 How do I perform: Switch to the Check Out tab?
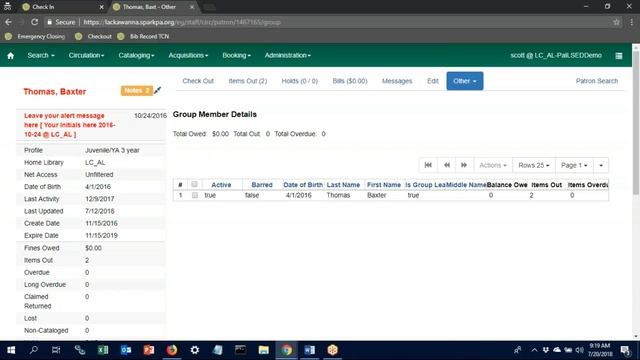(198, 81)
